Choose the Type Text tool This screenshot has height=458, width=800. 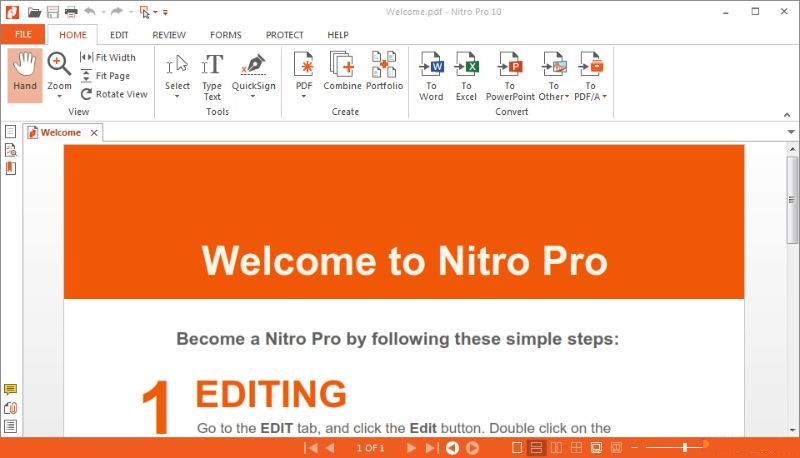tap(212, 77)
